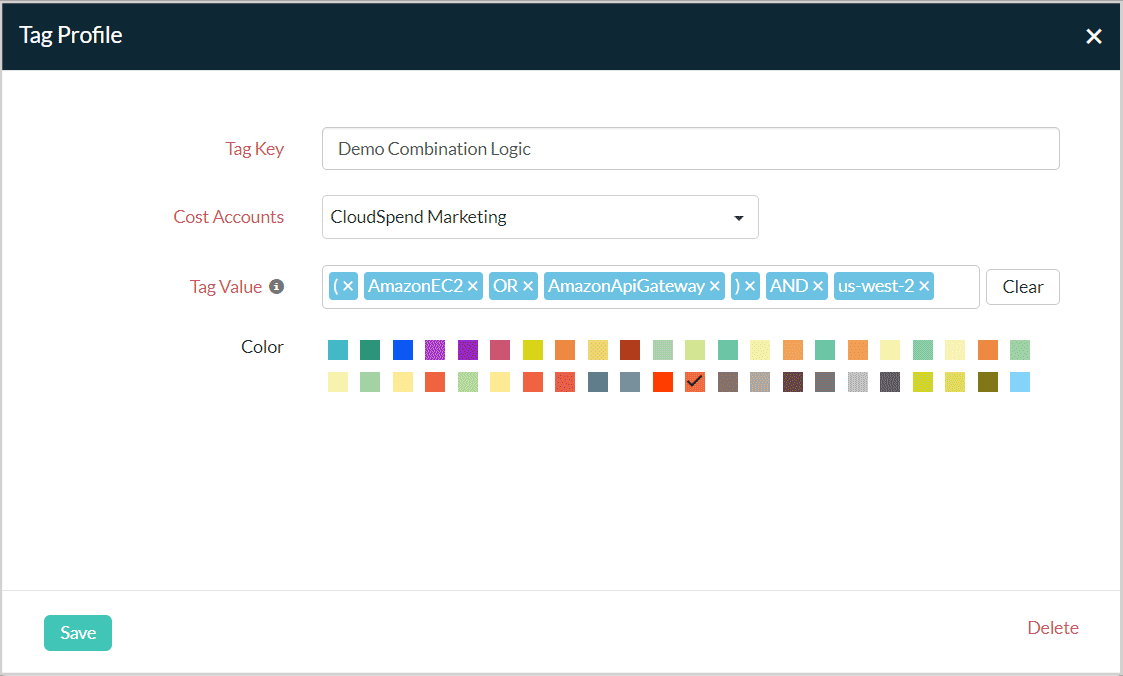Click the Tag Value info icon
1123x676 pixels.
277,287
